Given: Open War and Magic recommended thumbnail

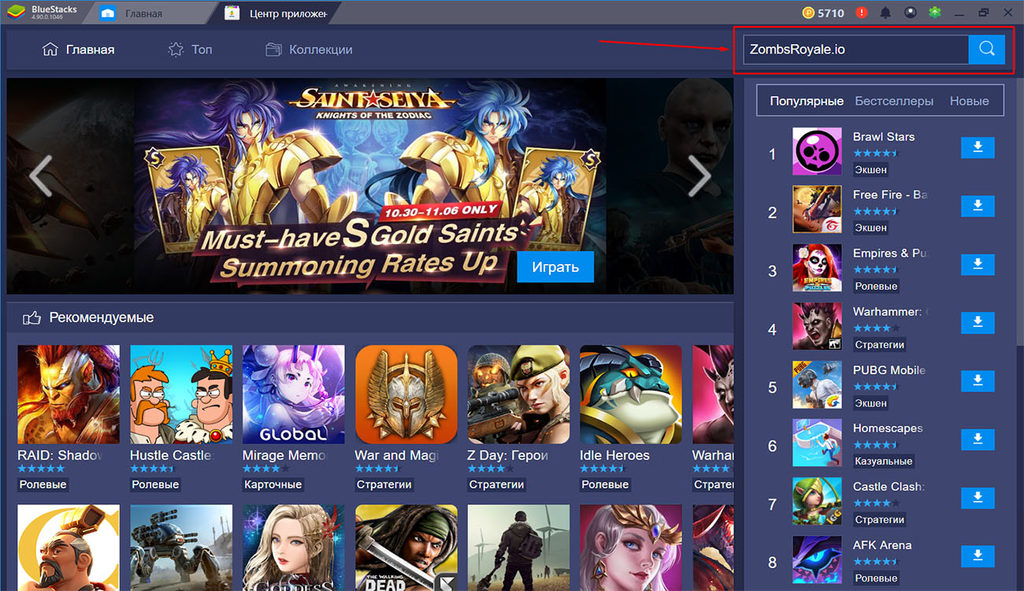Looking at the screenshot, I should point(406,394).
